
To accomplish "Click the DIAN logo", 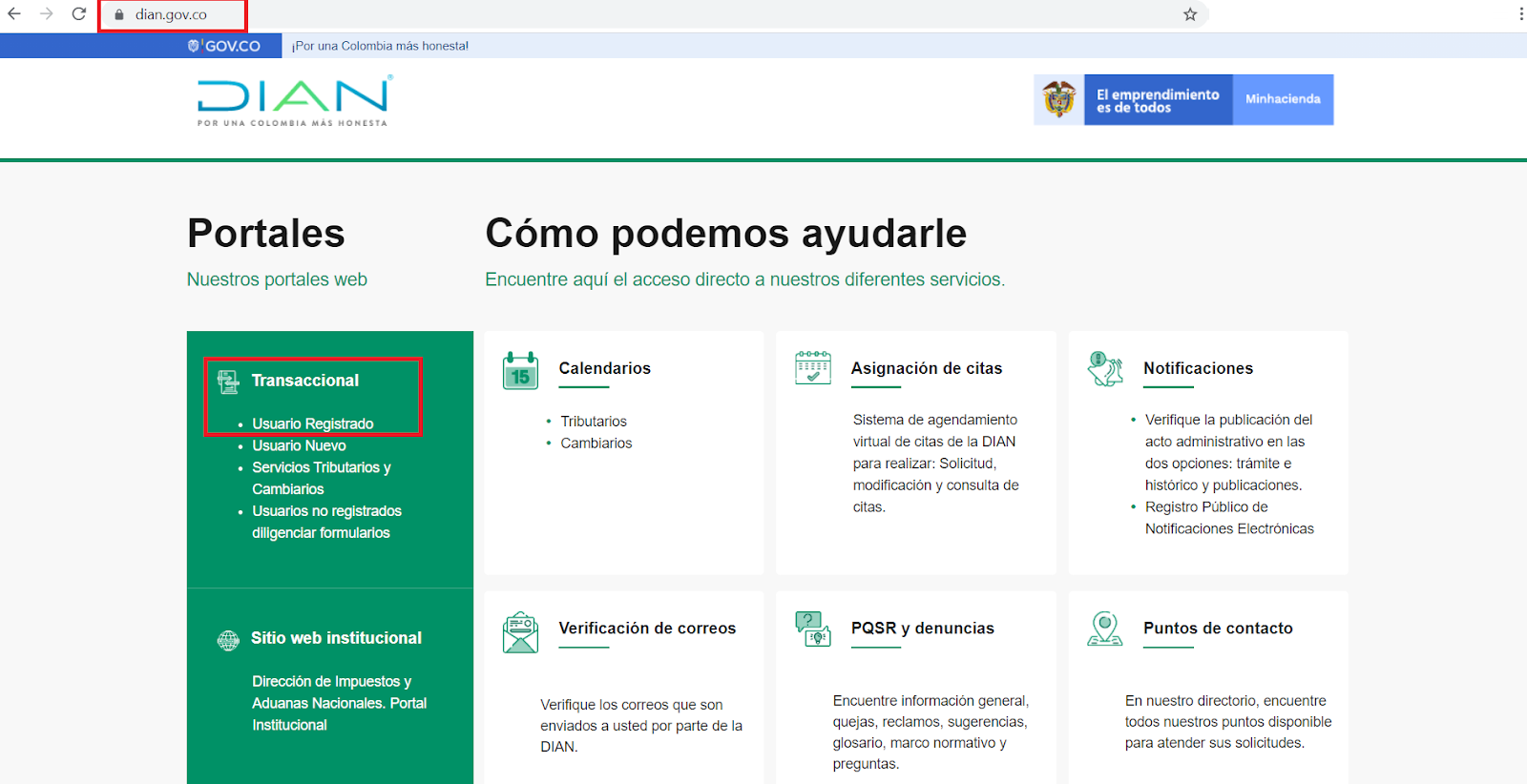I will tap(294, 101).
